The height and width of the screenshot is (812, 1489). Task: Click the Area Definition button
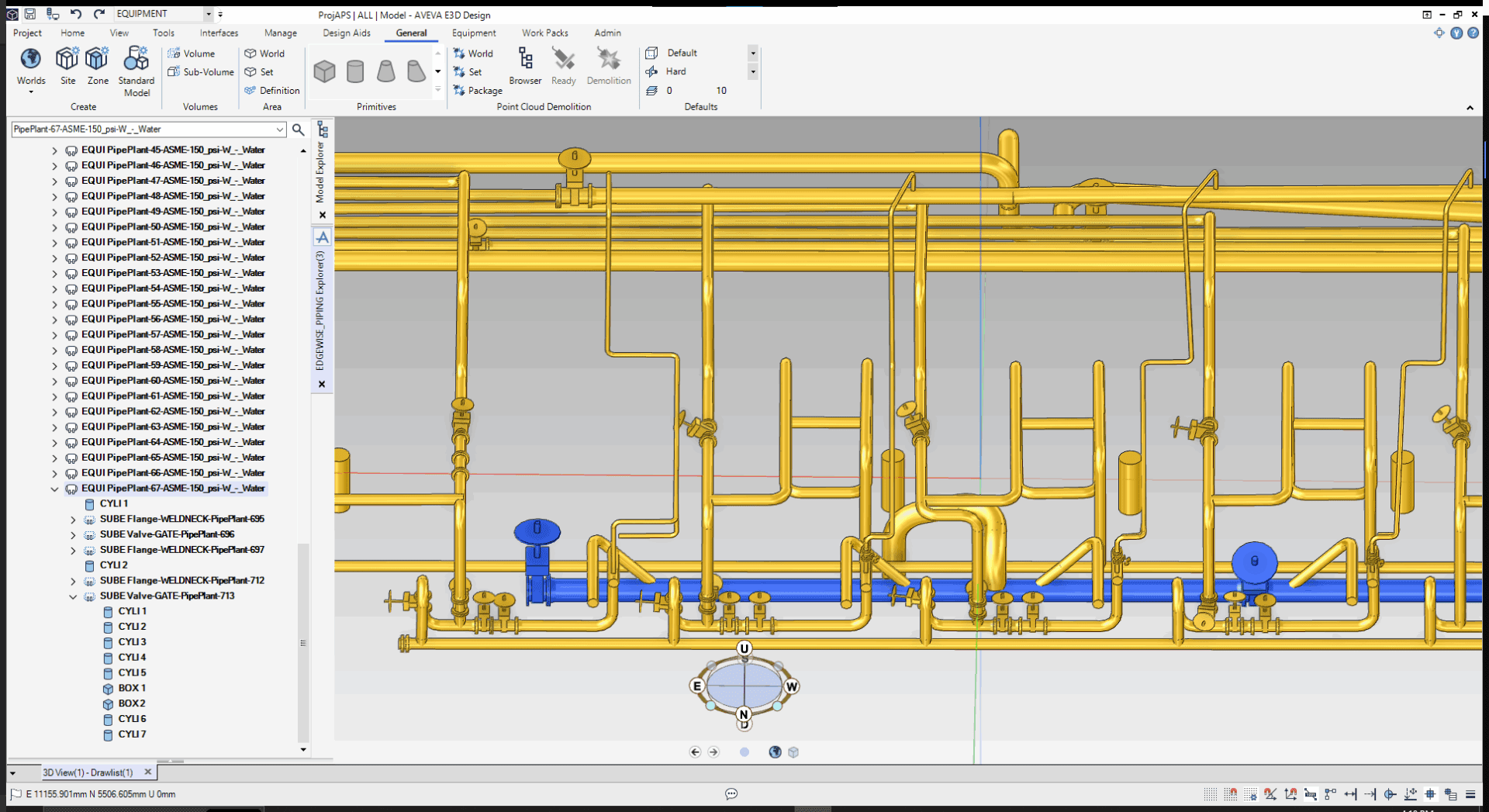point(272,91)
